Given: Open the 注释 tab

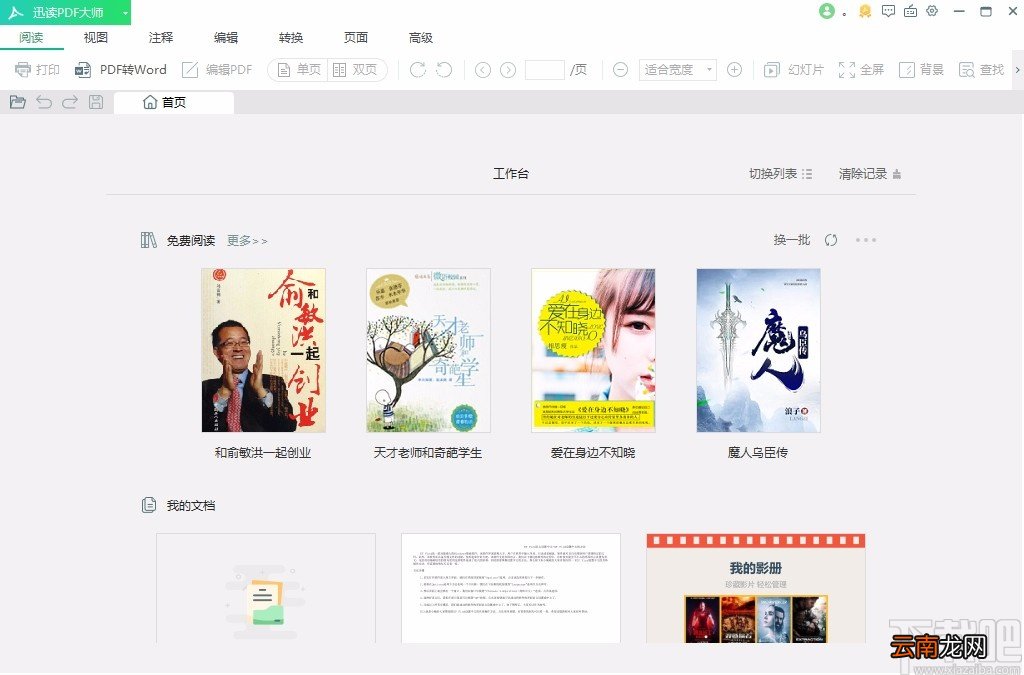Looking at the screenshot, I should pyautogui.click(x=161, y=38).
